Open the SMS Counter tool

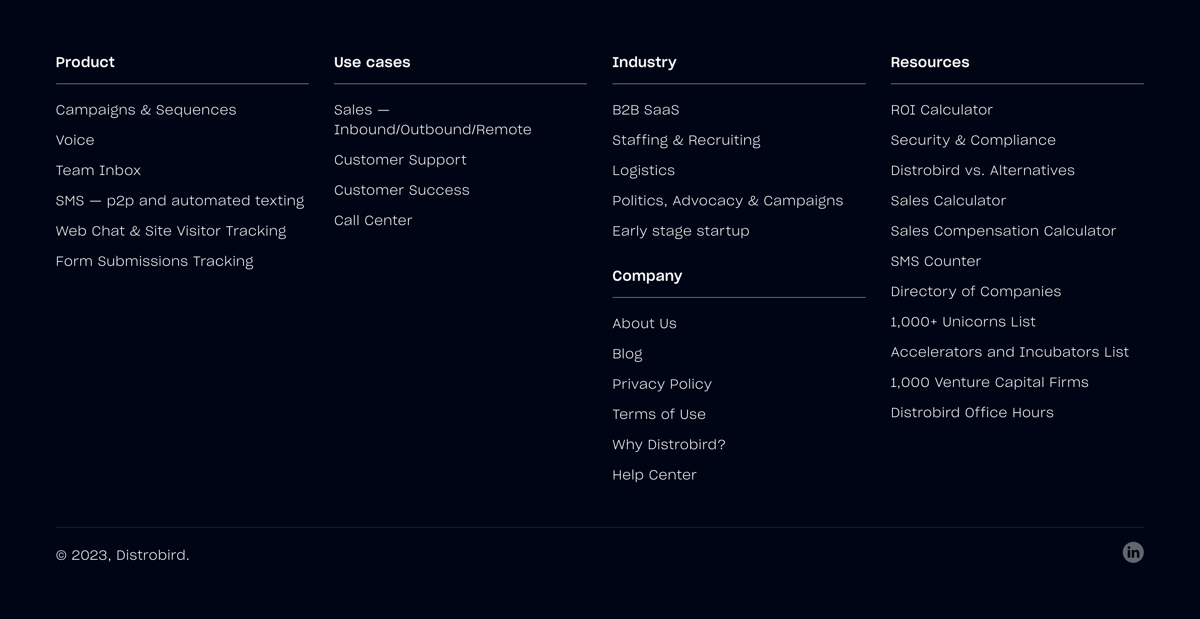[x=935, y=261]
